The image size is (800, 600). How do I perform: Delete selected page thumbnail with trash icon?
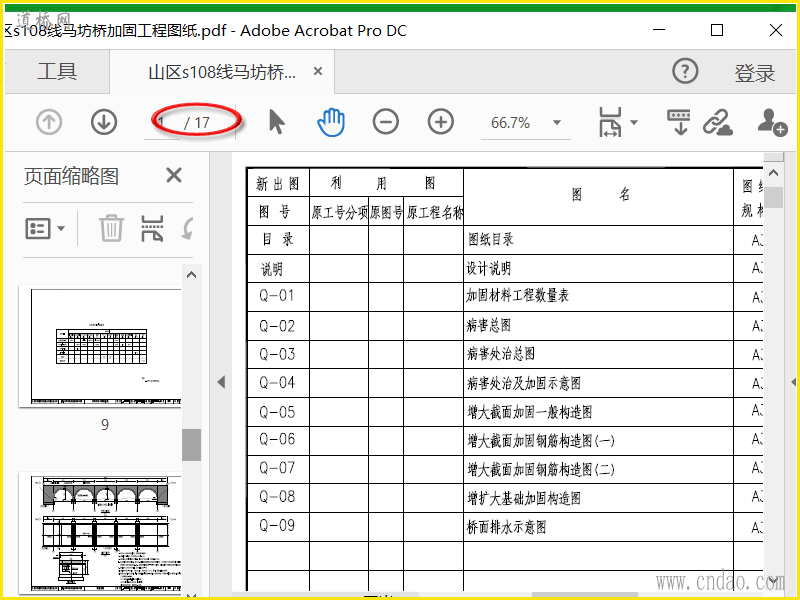(x=111, y=228)
